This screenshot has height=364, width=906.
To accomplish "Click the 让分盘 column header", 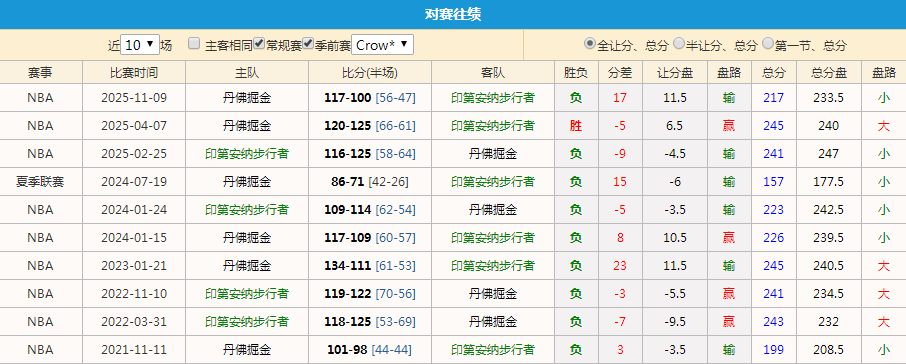I will click(675, 73).
